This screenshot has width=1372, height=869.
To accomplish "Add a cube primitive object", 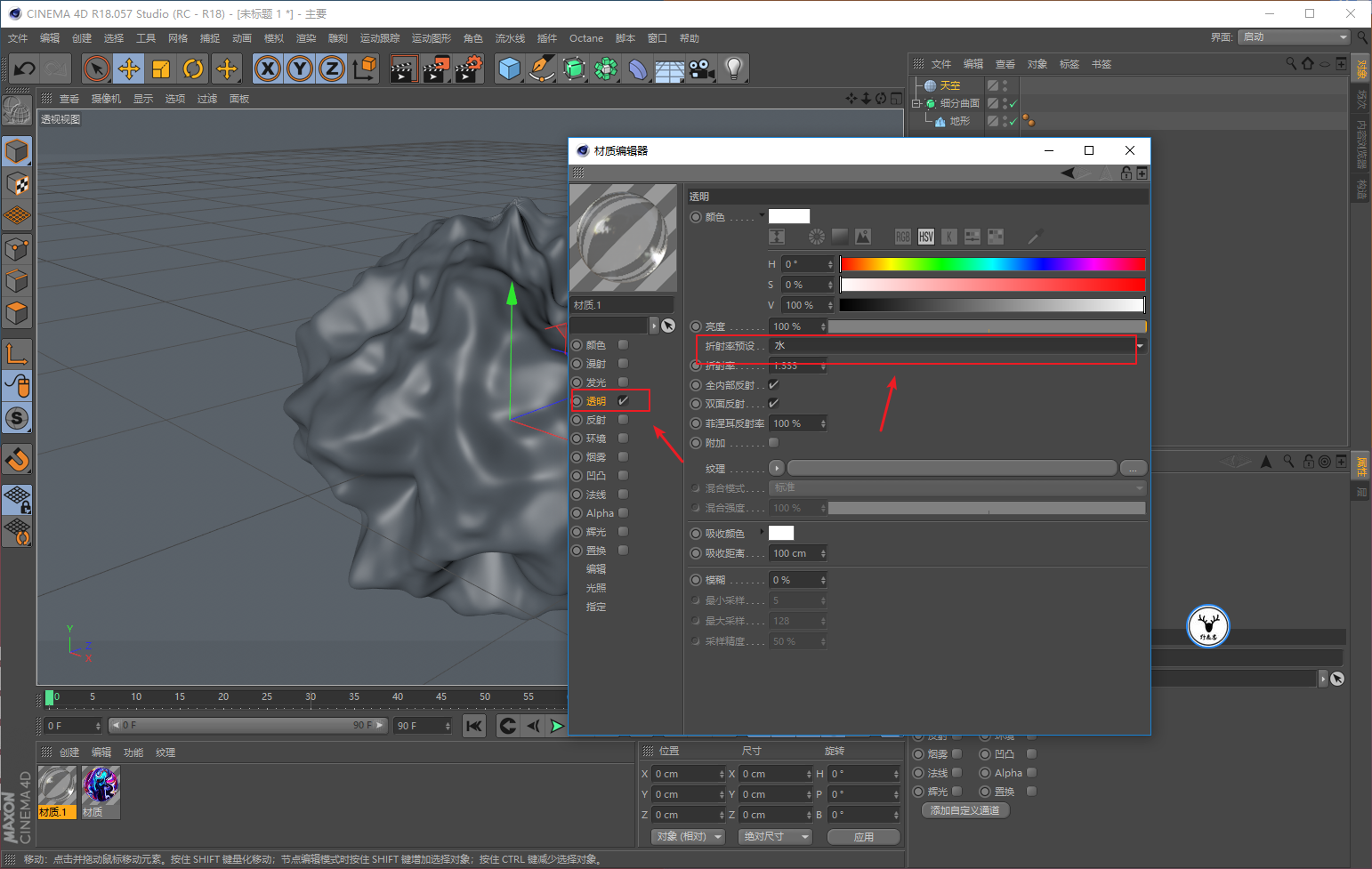I will click(510, 68).
